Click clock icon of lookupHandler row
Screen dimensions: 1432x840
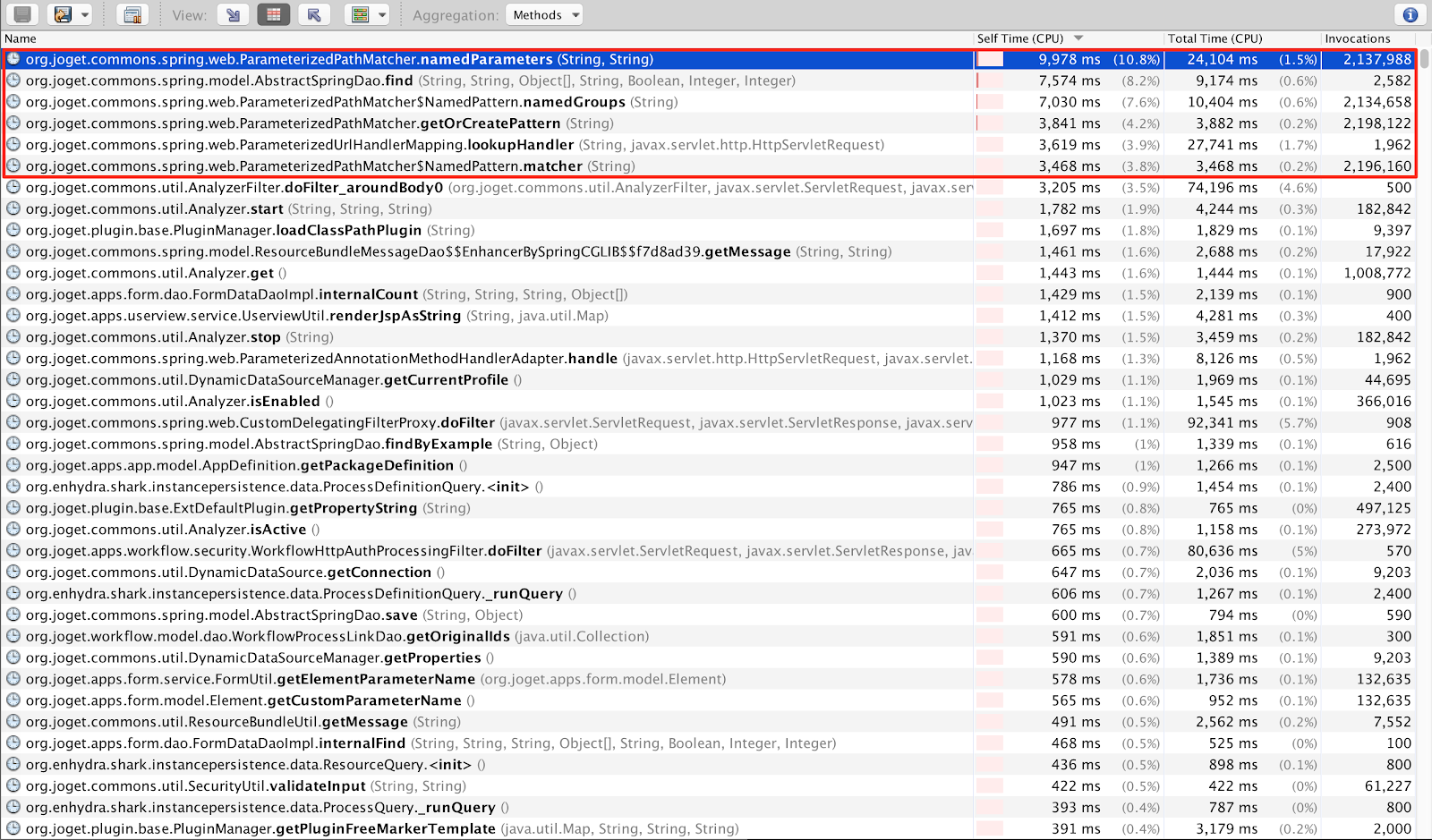pyautogui.click(x=13, y=145)
